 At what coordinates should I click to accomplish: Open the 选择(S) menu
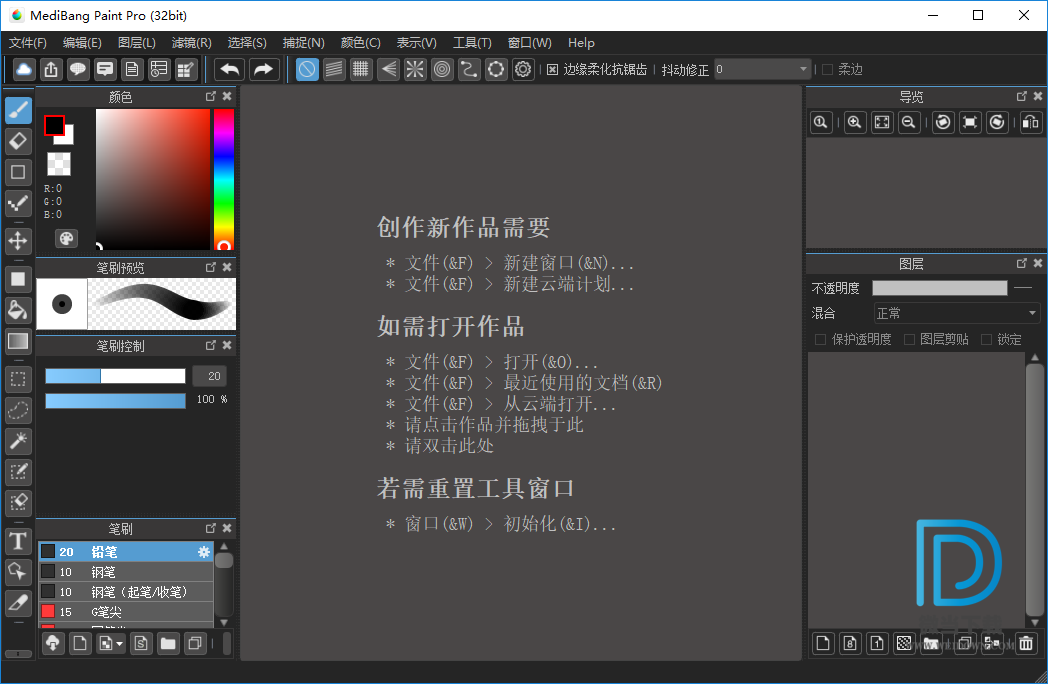pyautogui.click(x=247, y=43)
